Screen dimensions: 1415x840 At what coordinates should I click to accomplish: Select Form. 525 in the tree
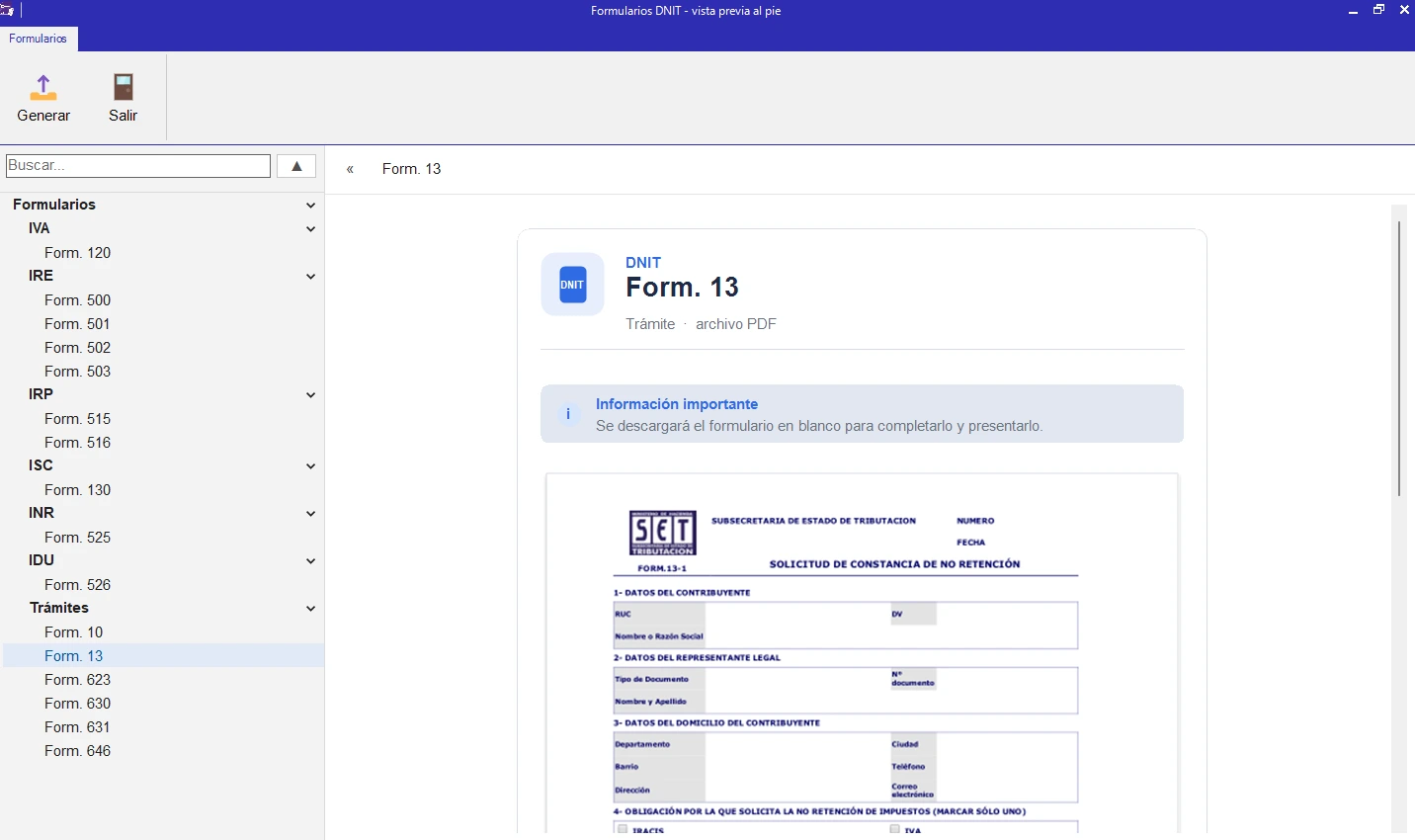pyautogui.click(x=78, y=538)
